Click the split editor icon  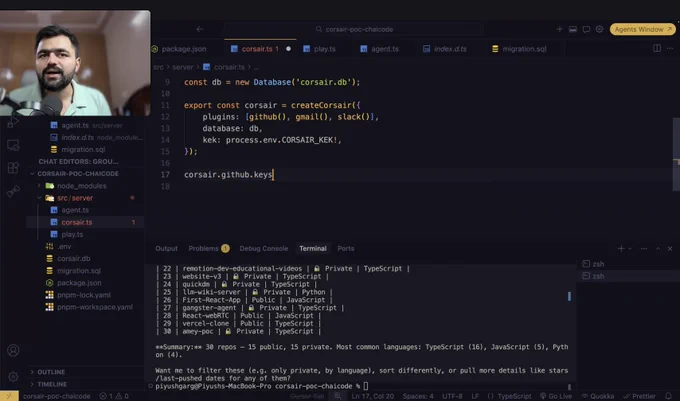coord(657,48)
